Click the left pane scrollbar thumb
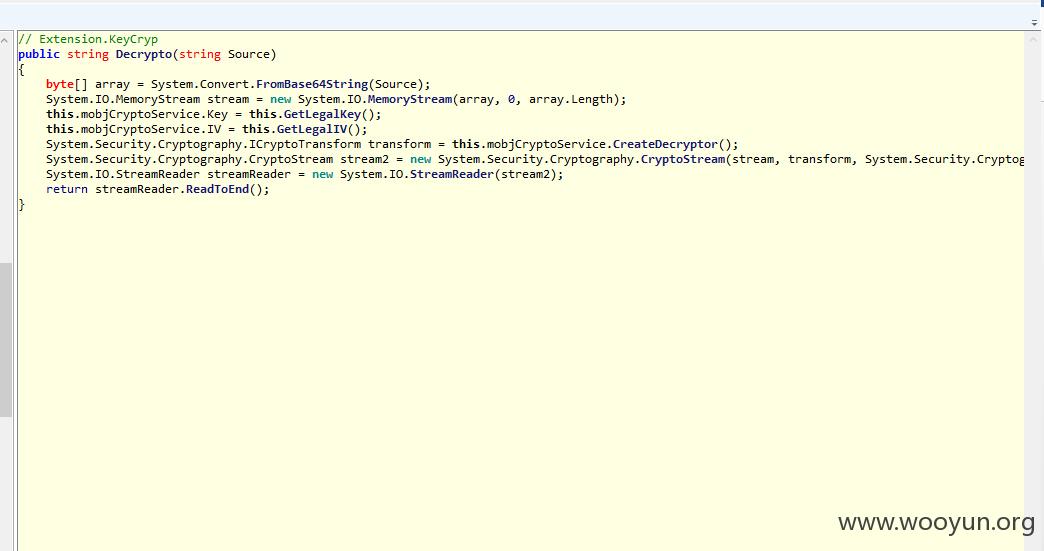The height and width of the screenshot is (551, 1044). point(5,339)
